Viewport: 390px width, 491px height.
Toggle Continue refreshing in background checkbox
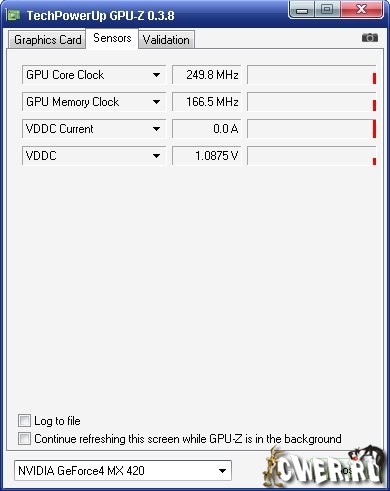24,438
